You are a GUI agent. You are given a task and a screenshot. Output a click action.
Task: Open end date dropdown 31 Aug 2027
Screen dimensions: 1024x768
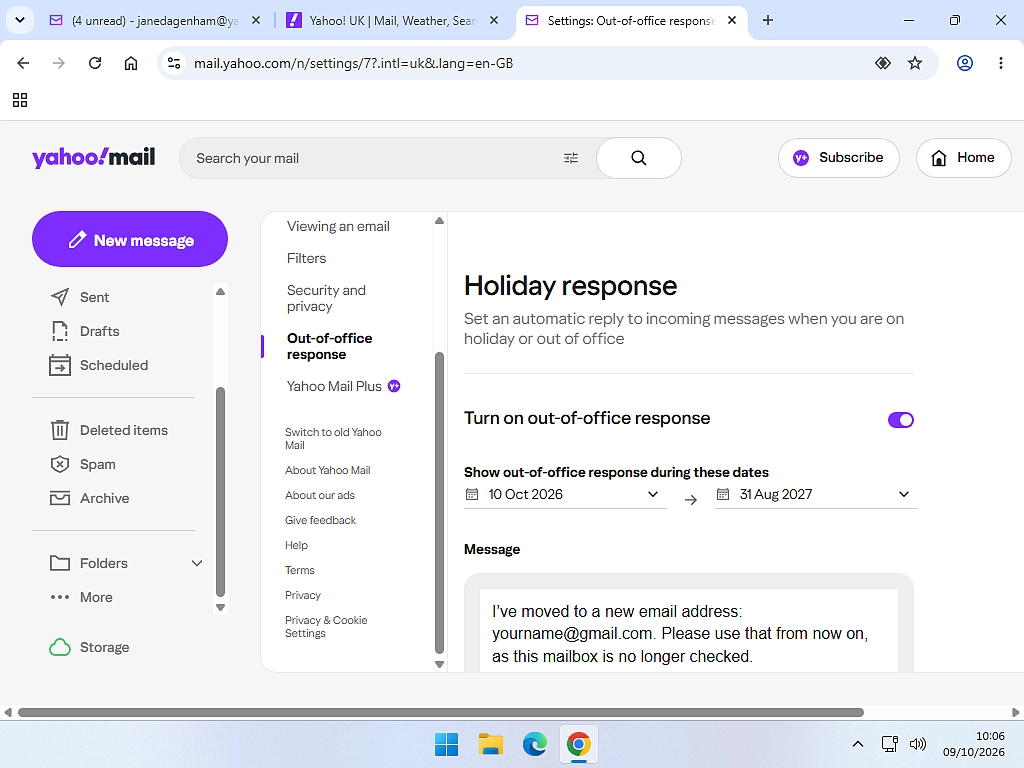pyautogui.click(x=816, y=494)
